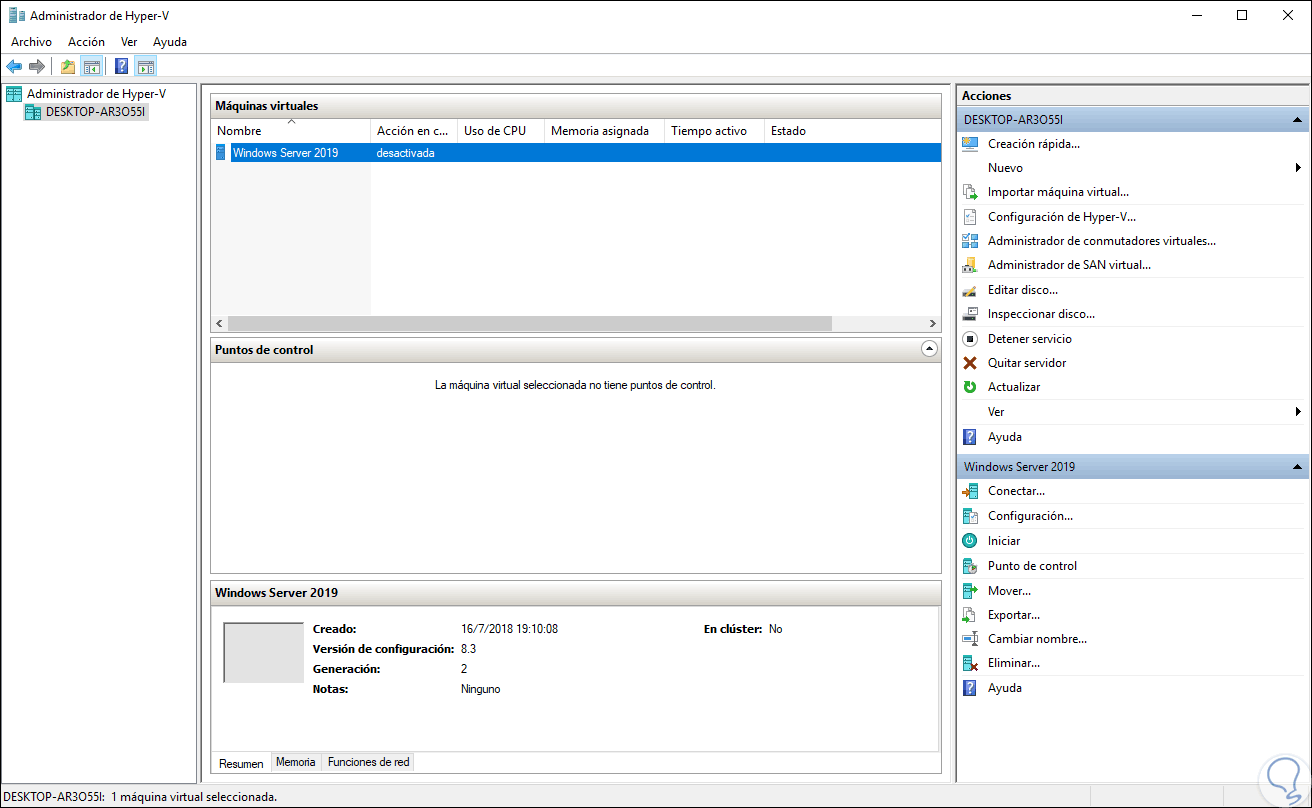Screen dimensions: 1312x808
Task: Toggle the show/hide console tree toolbar icon
Action: click(x=91, y=67)
